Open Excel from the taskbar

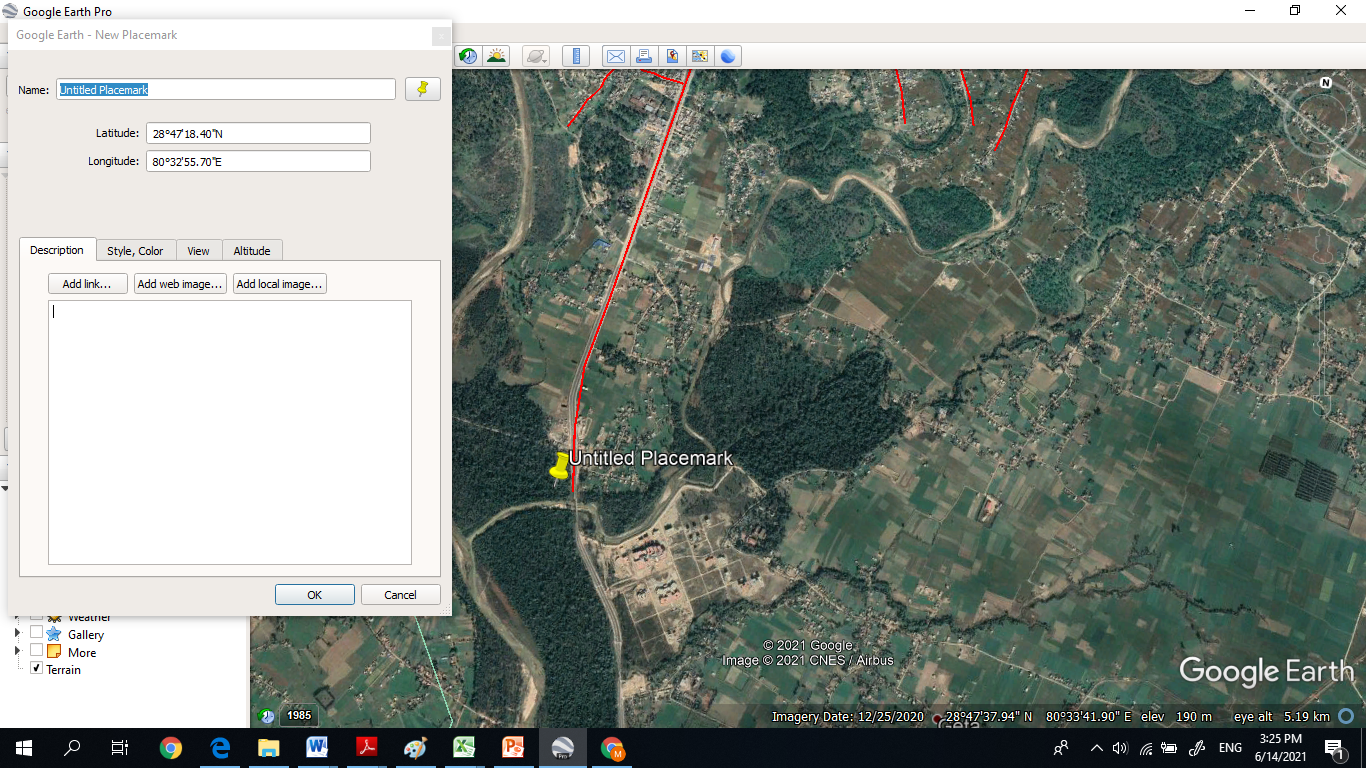[x=464, y=748]
